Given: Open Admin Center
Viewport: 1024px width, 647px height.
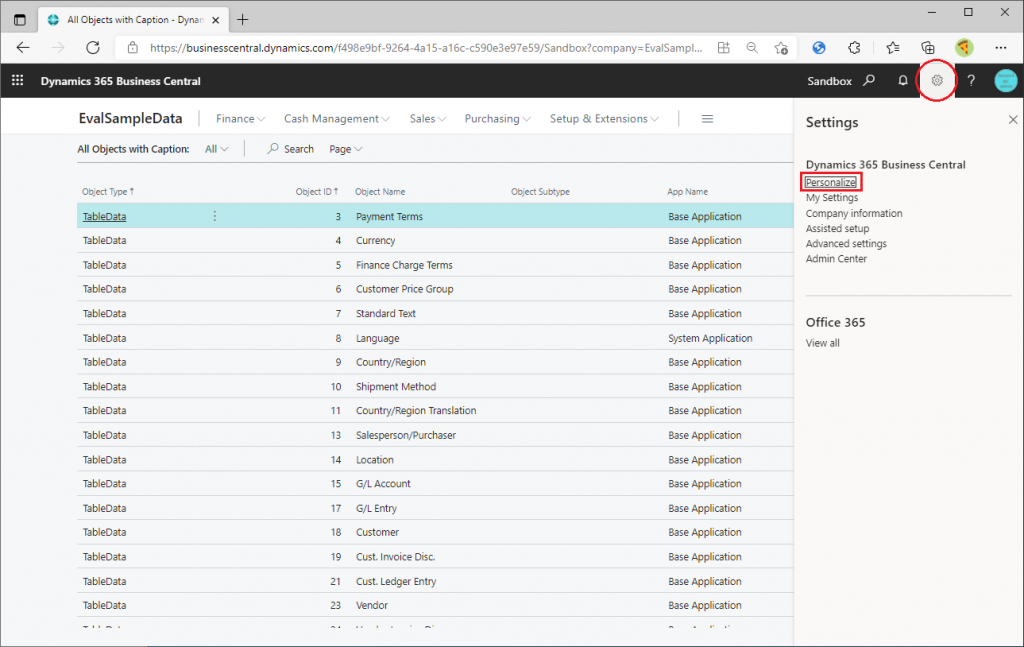Looking at the screenshot, I should tap(836, 259).
